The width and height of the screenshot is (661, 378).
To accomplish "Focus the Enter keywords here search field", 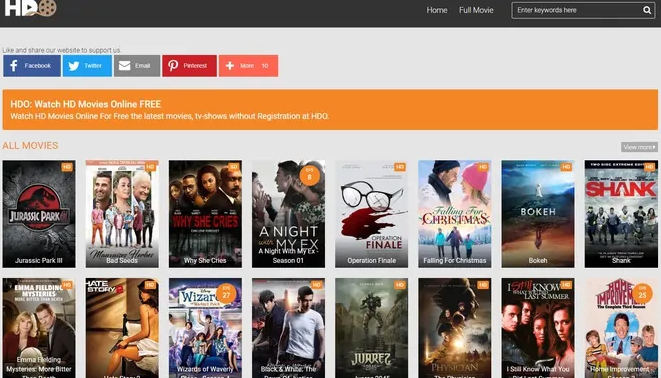I will point(577,10).
